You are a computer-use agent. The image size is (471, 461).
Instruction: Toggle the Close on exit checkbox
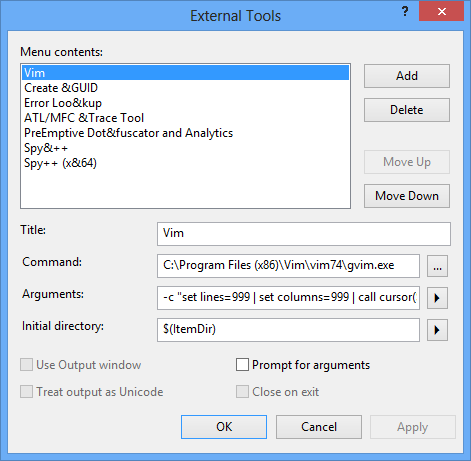click(x=242, y=392)
